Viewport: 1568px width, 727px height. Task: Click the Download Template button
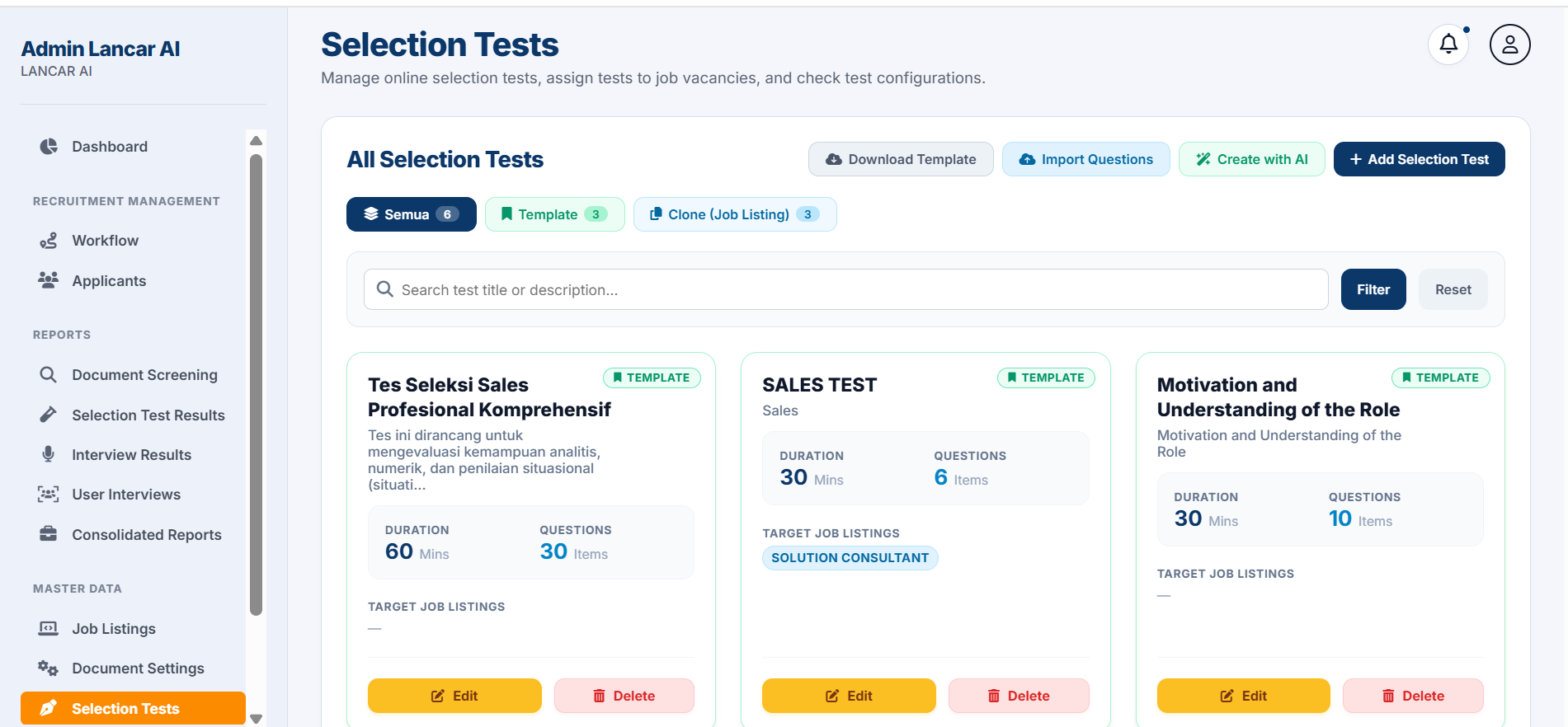pos(901,159)
